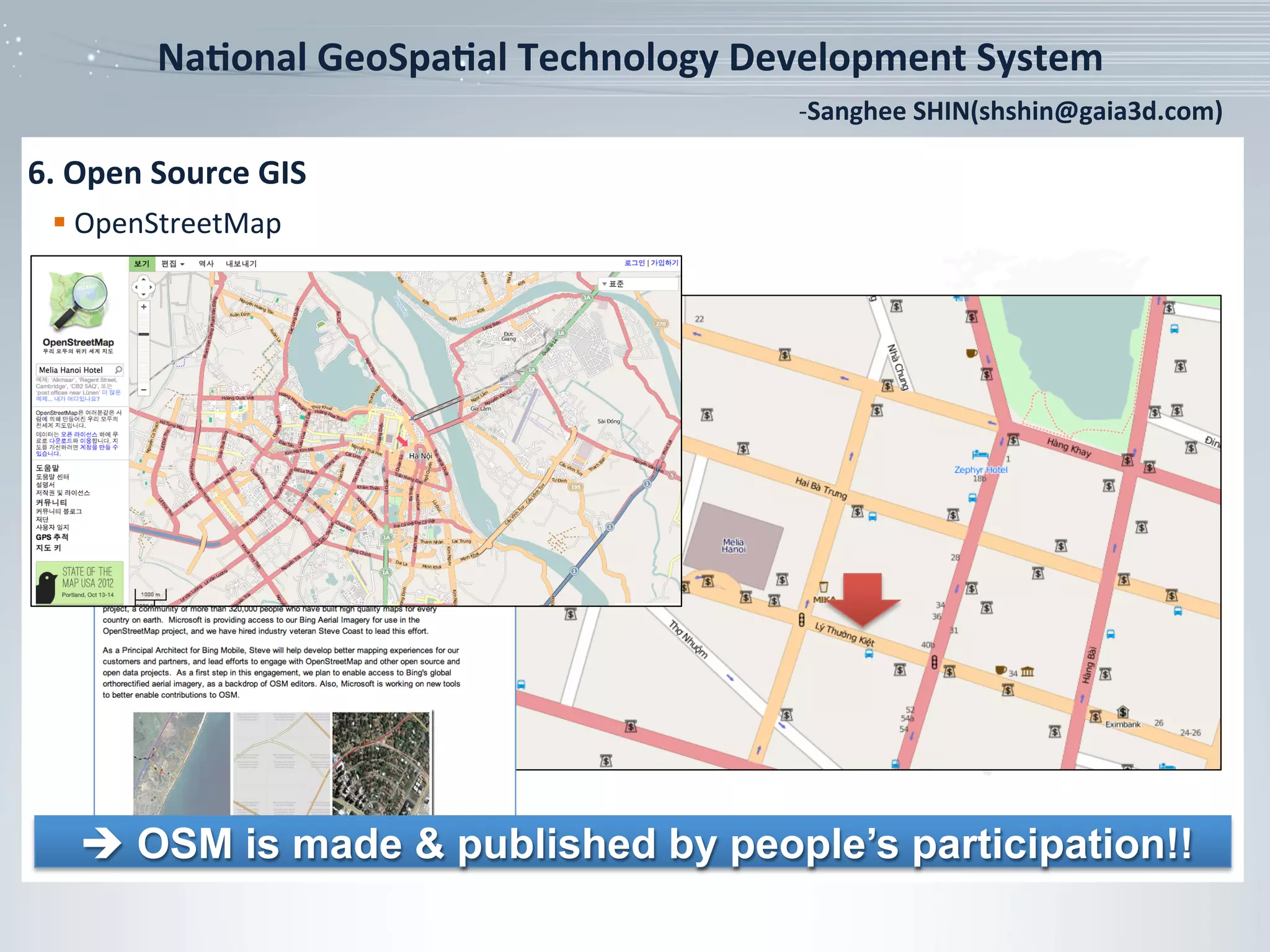1270x952 pixels.
Task: Click the Melia Hanoi building on map
Action: click(x=734, y=545)
